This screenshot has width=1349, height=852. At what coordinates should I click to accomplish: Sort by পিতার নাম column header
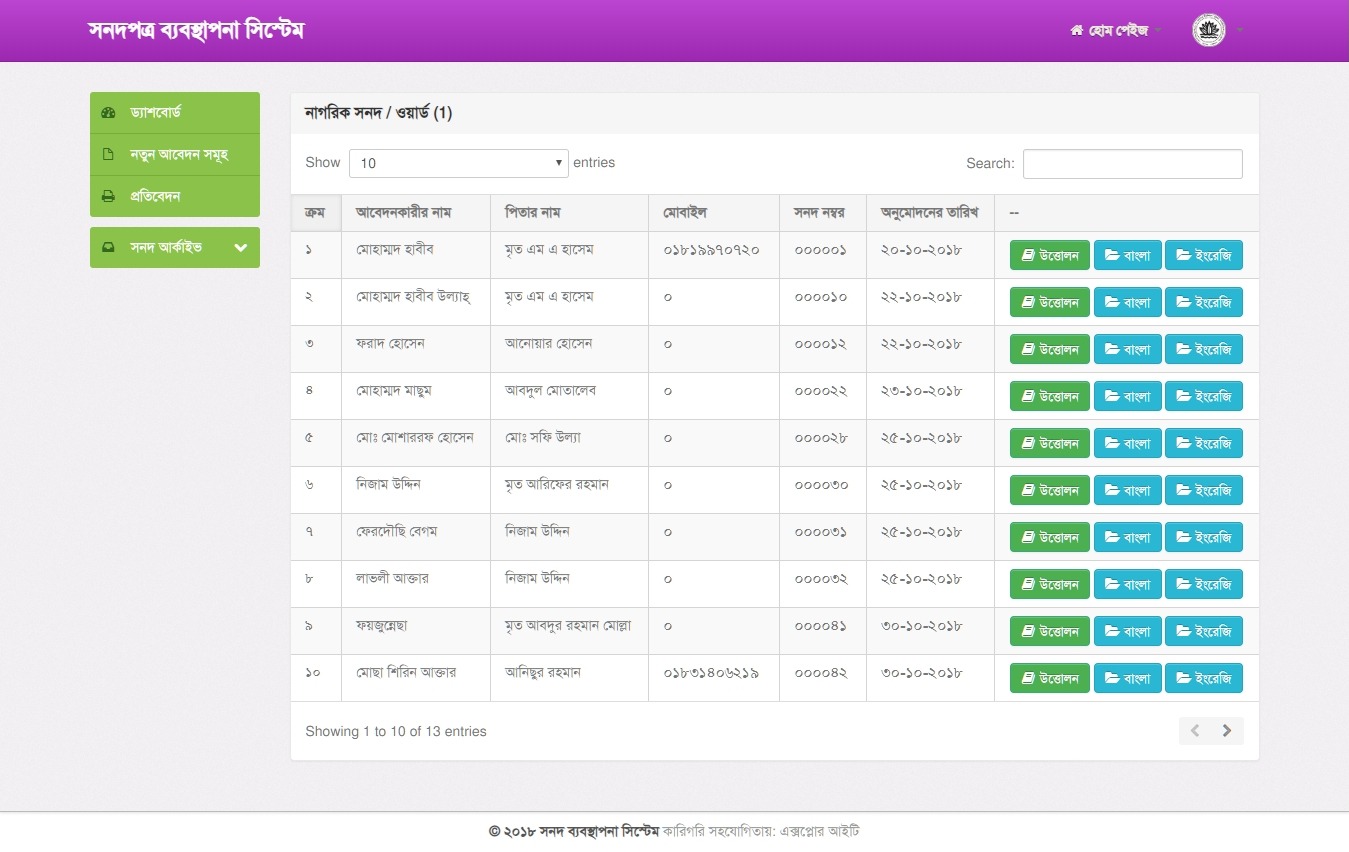569,213
